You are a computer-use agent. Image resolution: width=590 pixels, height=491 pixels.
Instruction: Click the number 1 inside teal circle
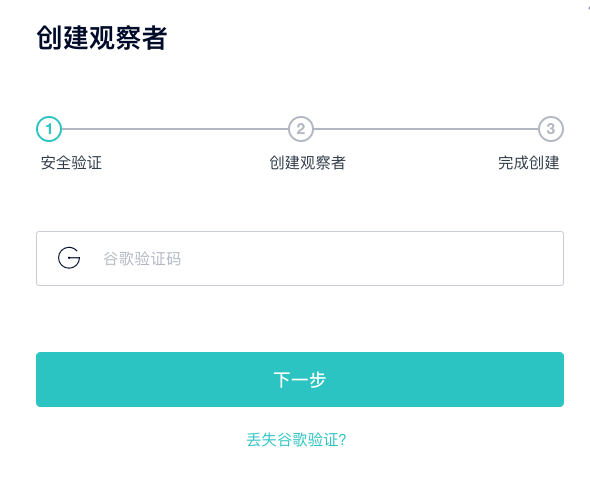pyautogui.click(x=49, y=129)
